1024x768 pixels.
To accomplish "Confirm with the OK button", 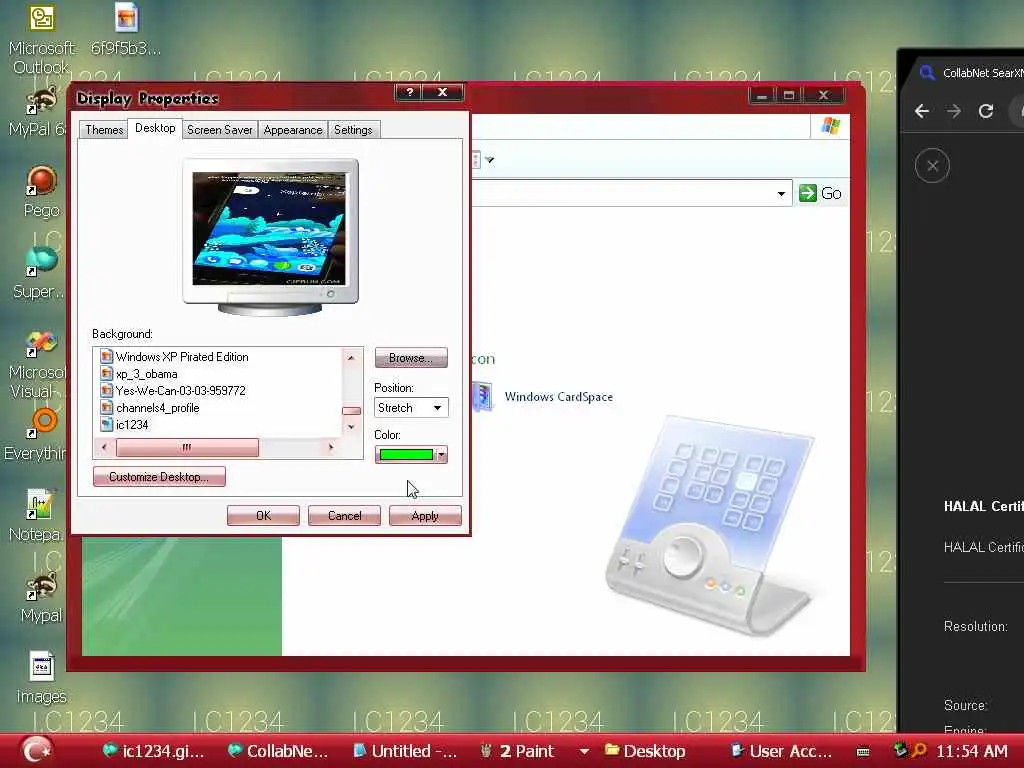I will (263, 515).
